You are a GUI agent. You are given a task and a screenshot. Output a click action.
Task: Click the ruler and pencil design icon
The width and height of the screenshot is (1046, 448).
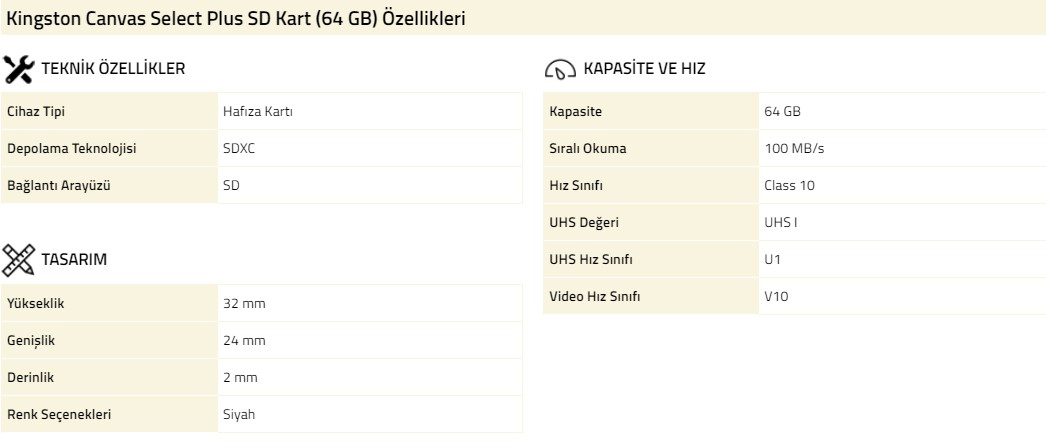point(19,260)
